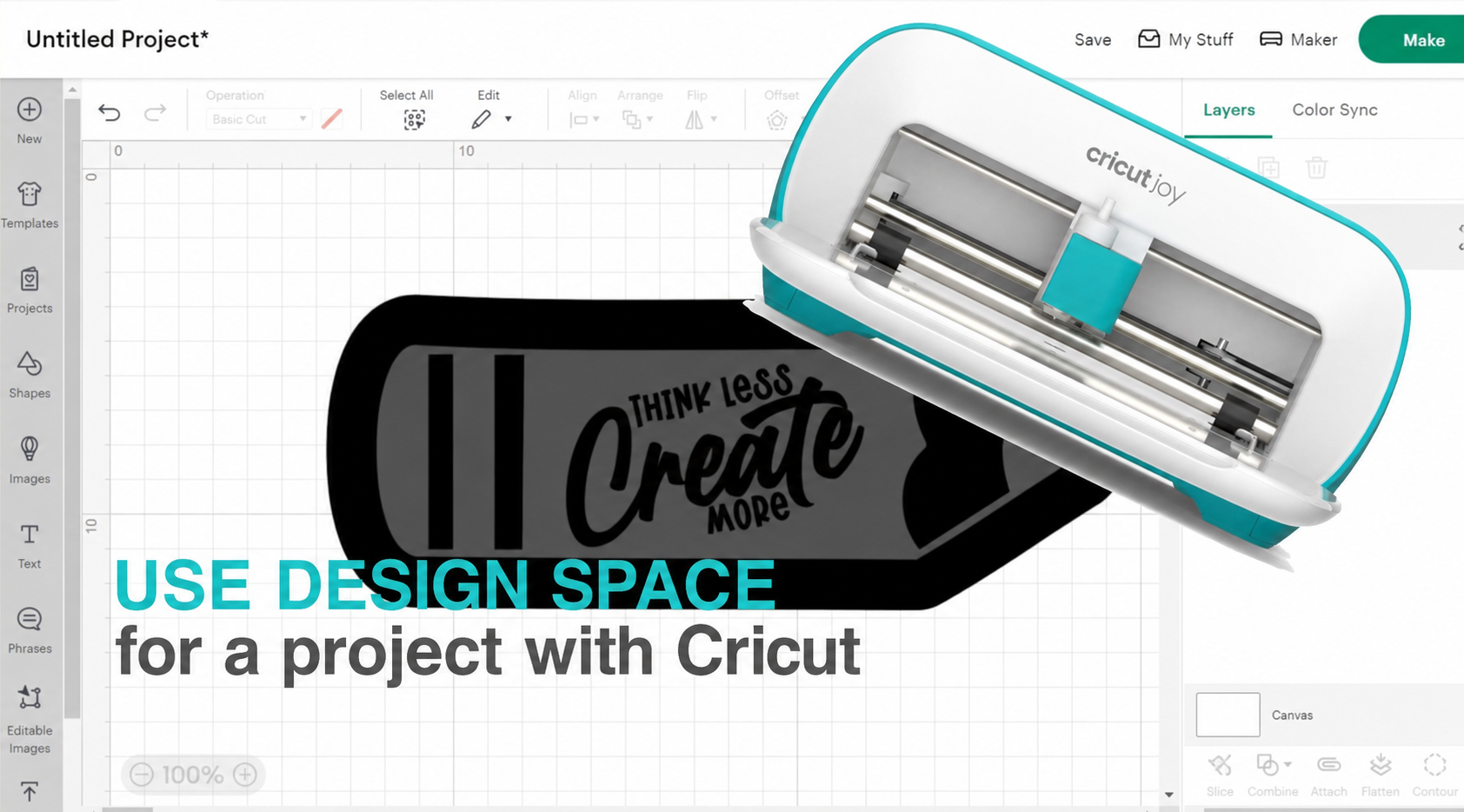The width and height of the screenshot is (1464, 812).
Task: Open My Stuff
Action: click(1186, 40)
